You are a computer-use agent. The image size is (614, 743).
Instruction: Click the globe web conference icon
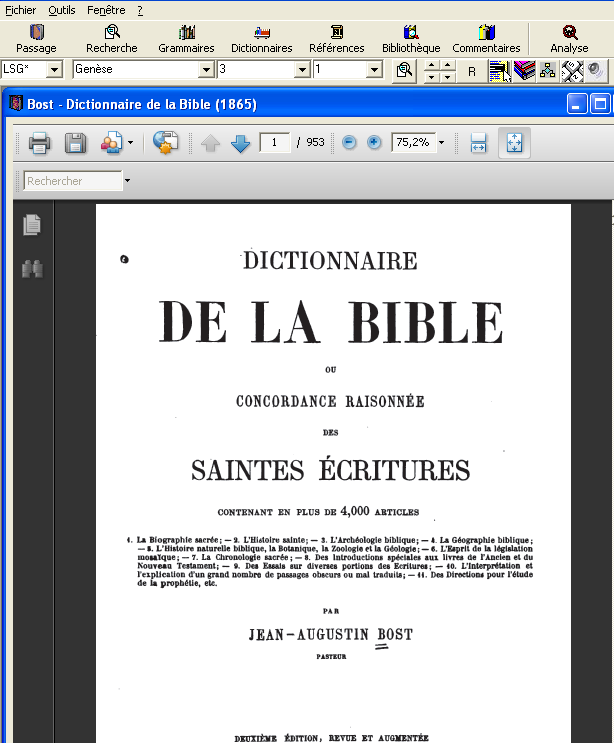pos(165,142)
